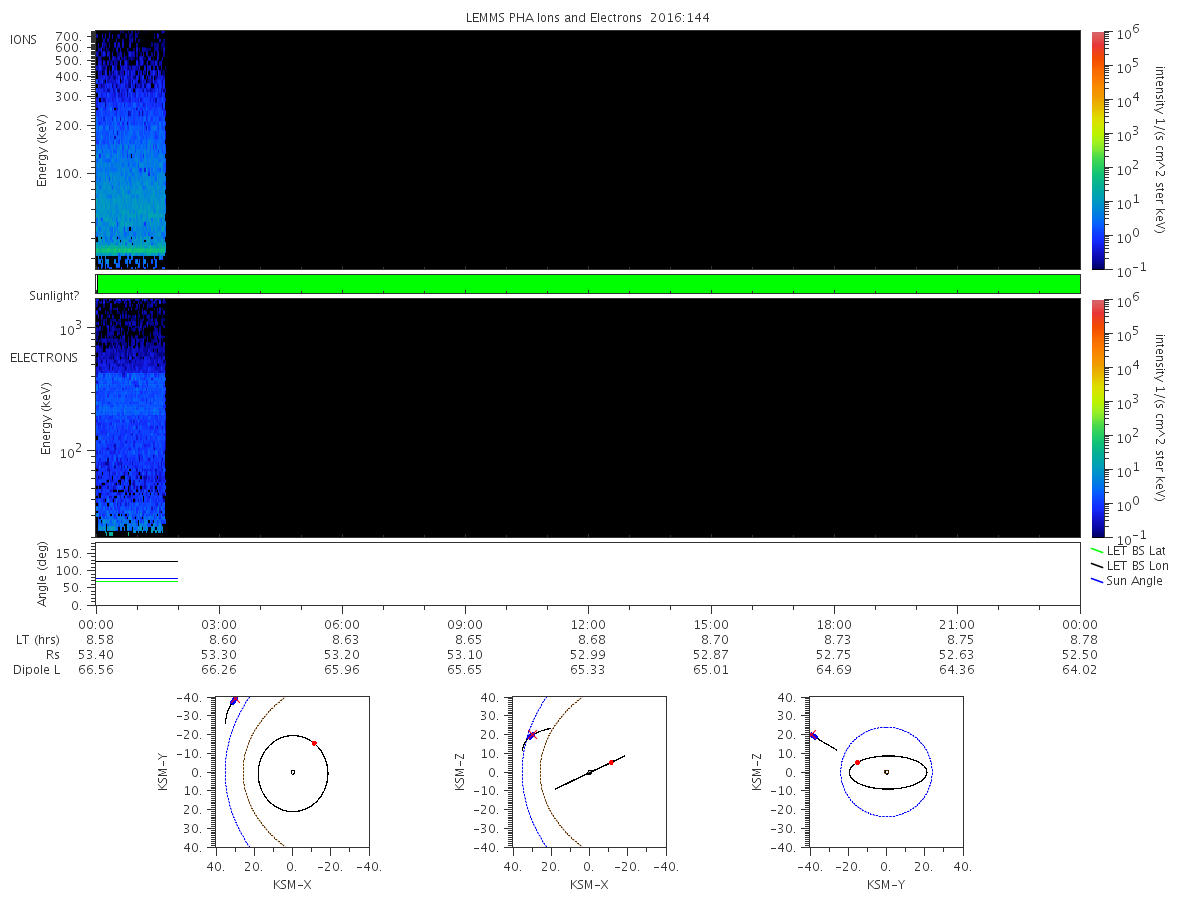Viewport: 1200px width, 900px height.
Task: Click the electrons spectrogram color bar
Action: pyautogui.click(x=1097, y=418)
